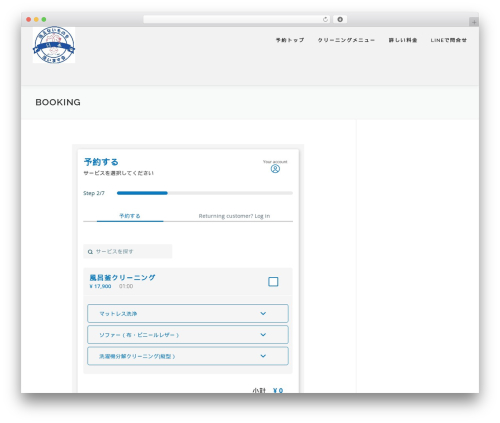500x423 pixels.
Task: Click the 01:00 duration text
Action: (x=126, y=286)
